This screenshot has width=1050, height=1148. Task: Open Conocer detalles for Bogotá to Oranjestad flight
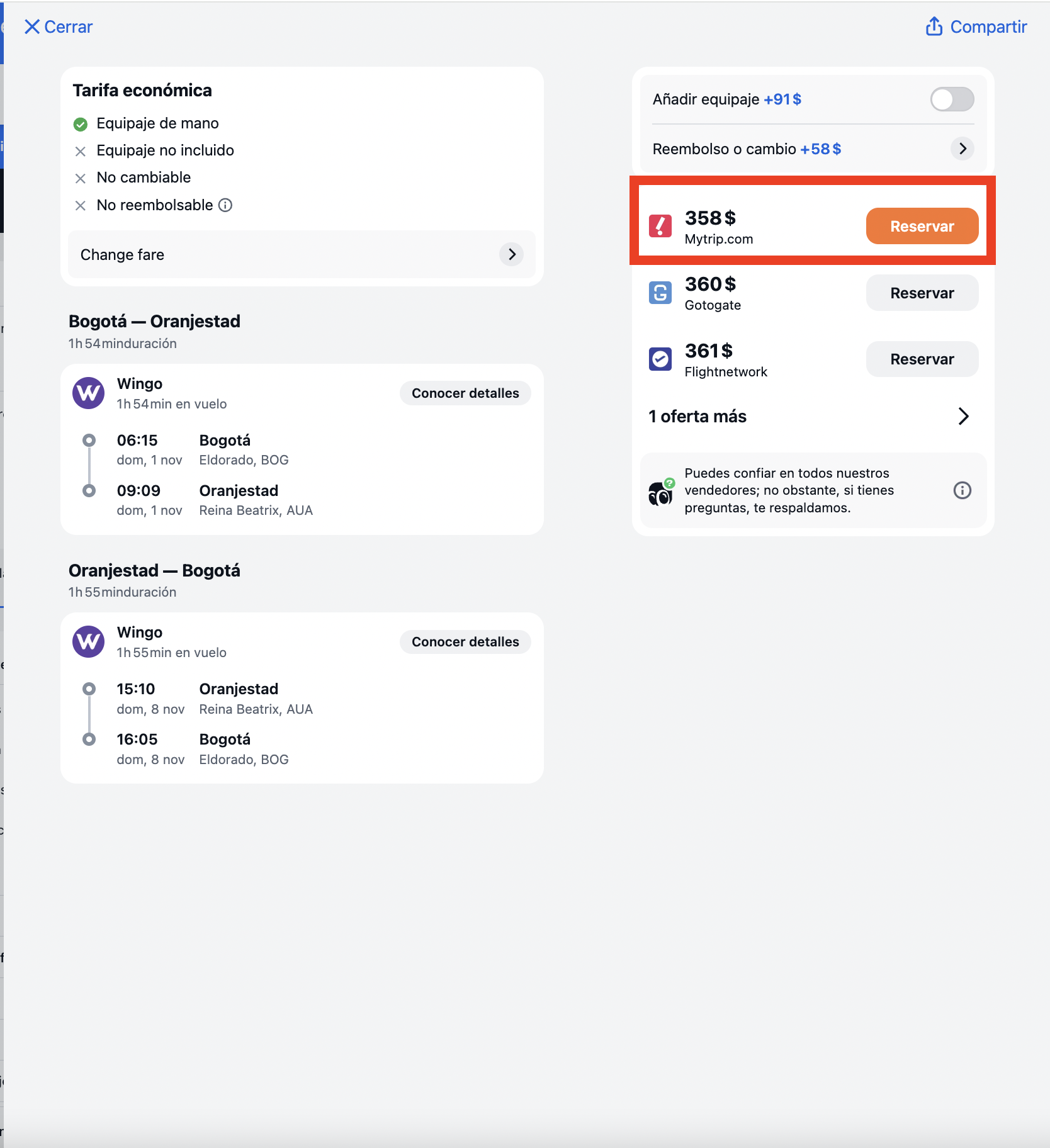tap(465, 393)
